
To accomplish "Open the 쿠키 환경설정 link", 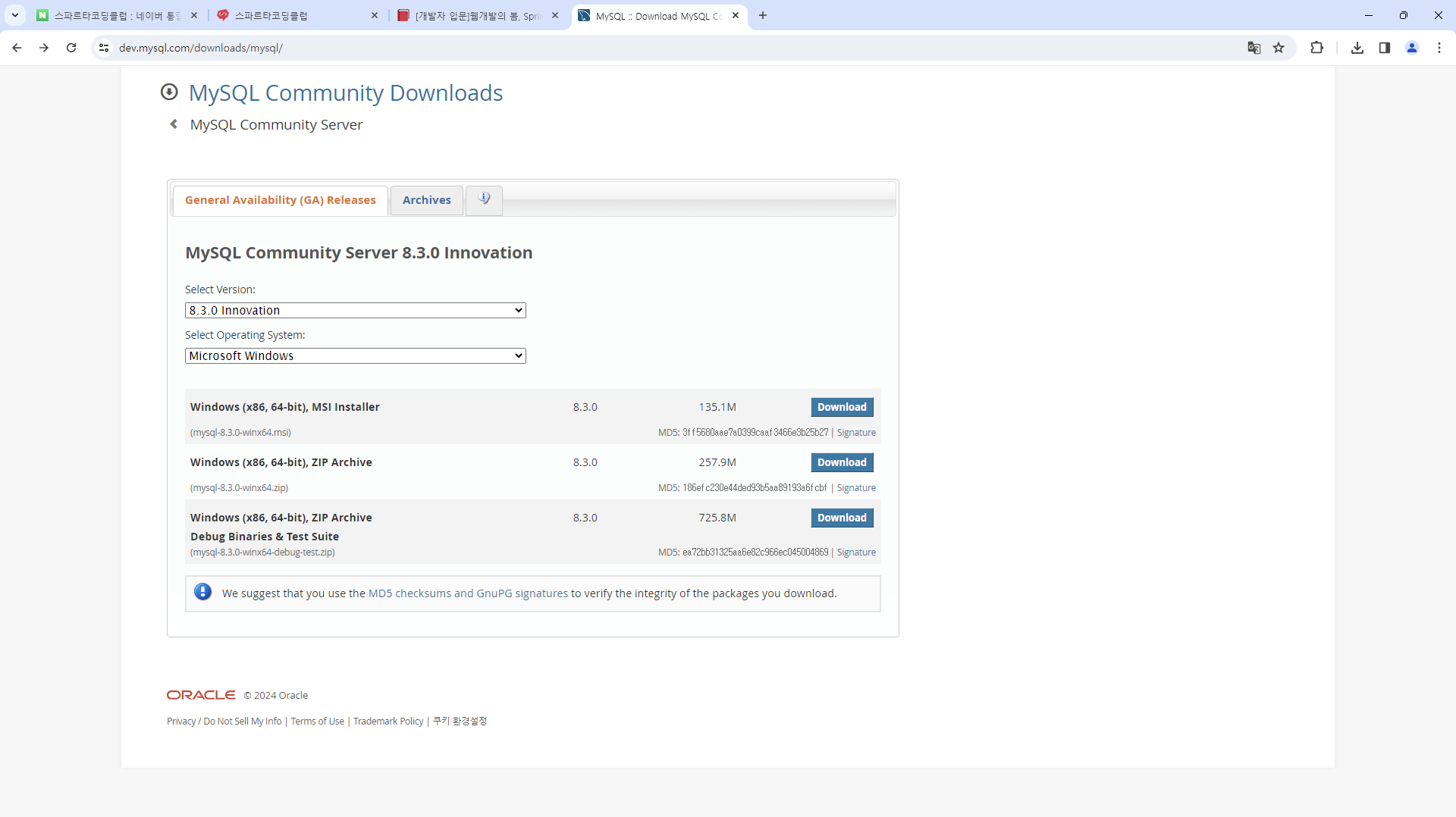I will pyautogui.click(x=460, y=722).
